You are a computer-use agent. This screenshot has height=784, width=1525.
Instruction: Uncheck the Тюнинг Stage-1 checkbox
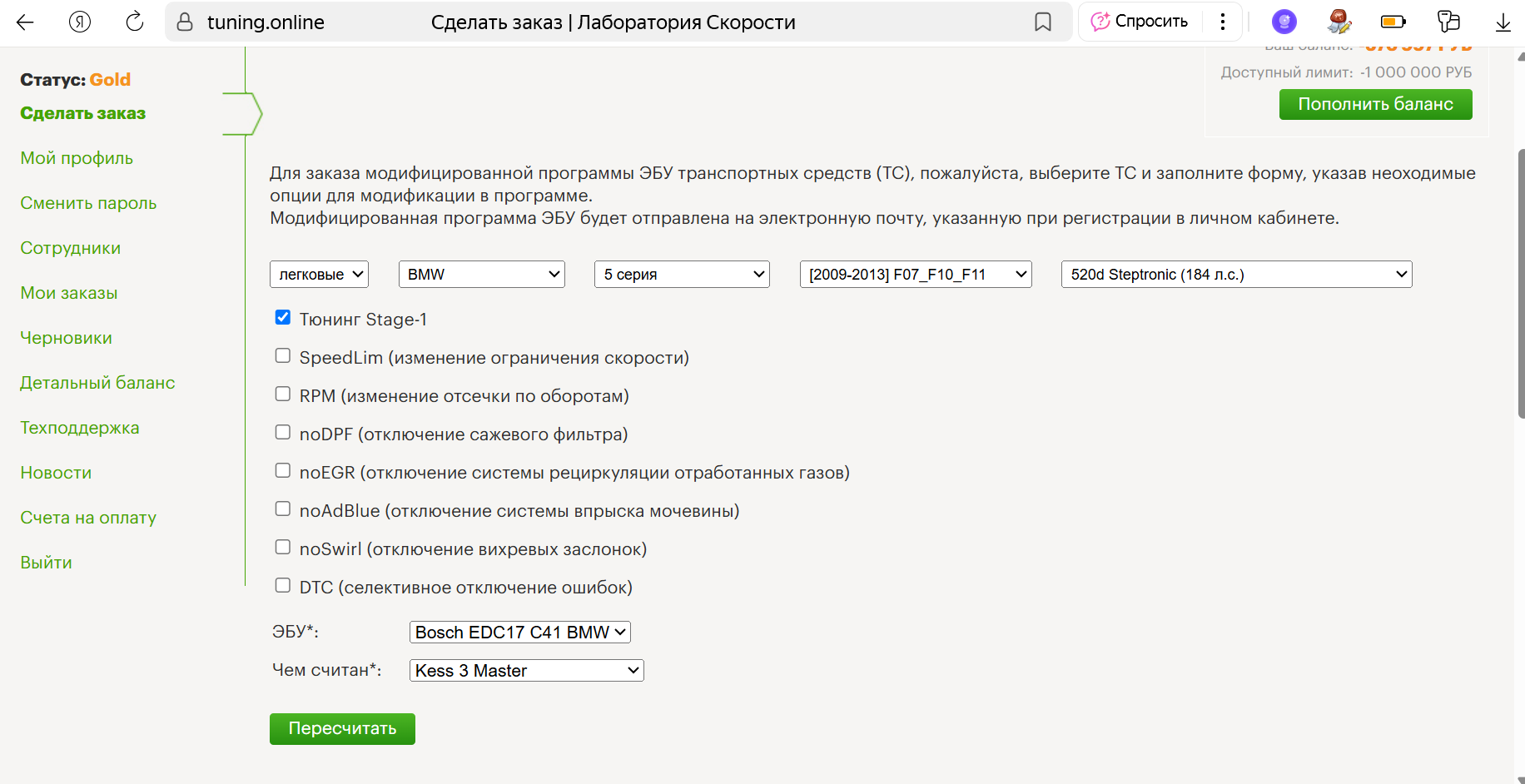pyautogui.click(x=283, y=318)
